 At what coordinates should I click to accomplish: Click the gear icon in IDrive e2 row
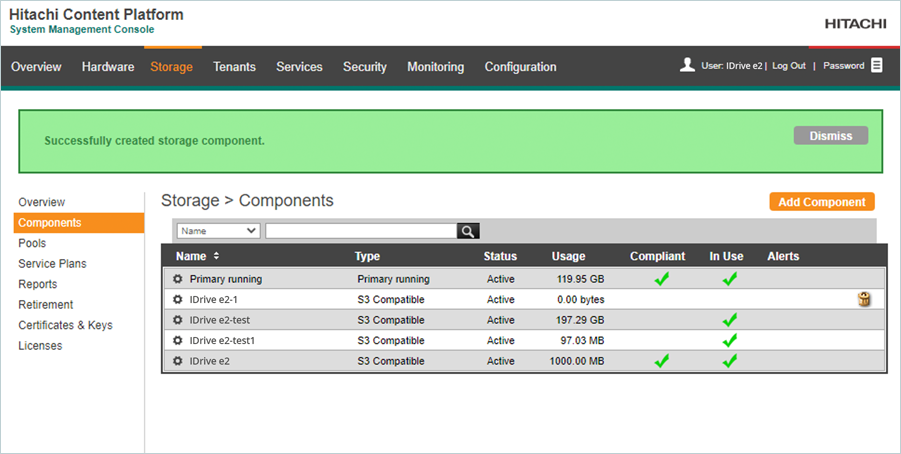pos(178,361)
